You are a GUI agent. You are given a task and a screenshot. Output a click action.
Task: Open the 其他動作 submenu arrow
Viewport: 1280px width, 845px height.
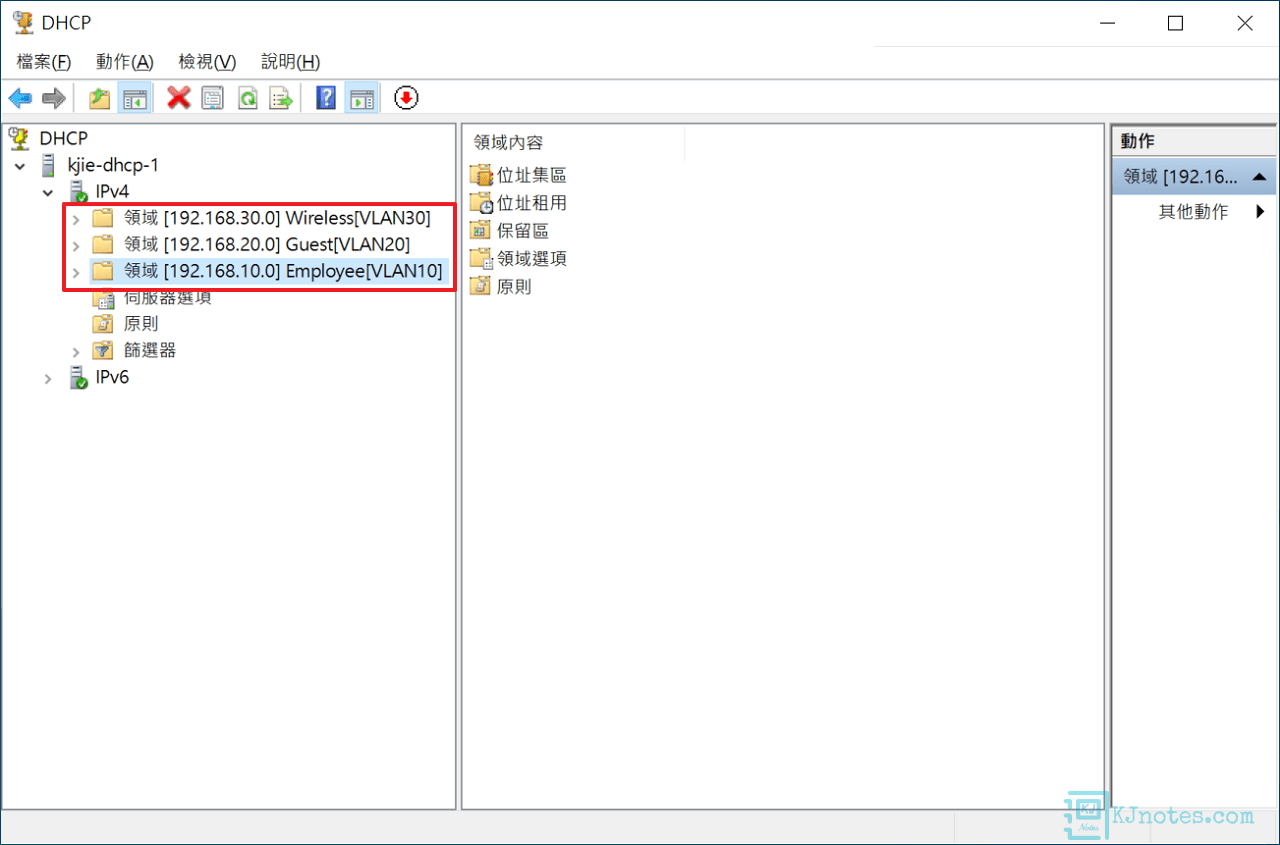click(x=1260, y=212)
